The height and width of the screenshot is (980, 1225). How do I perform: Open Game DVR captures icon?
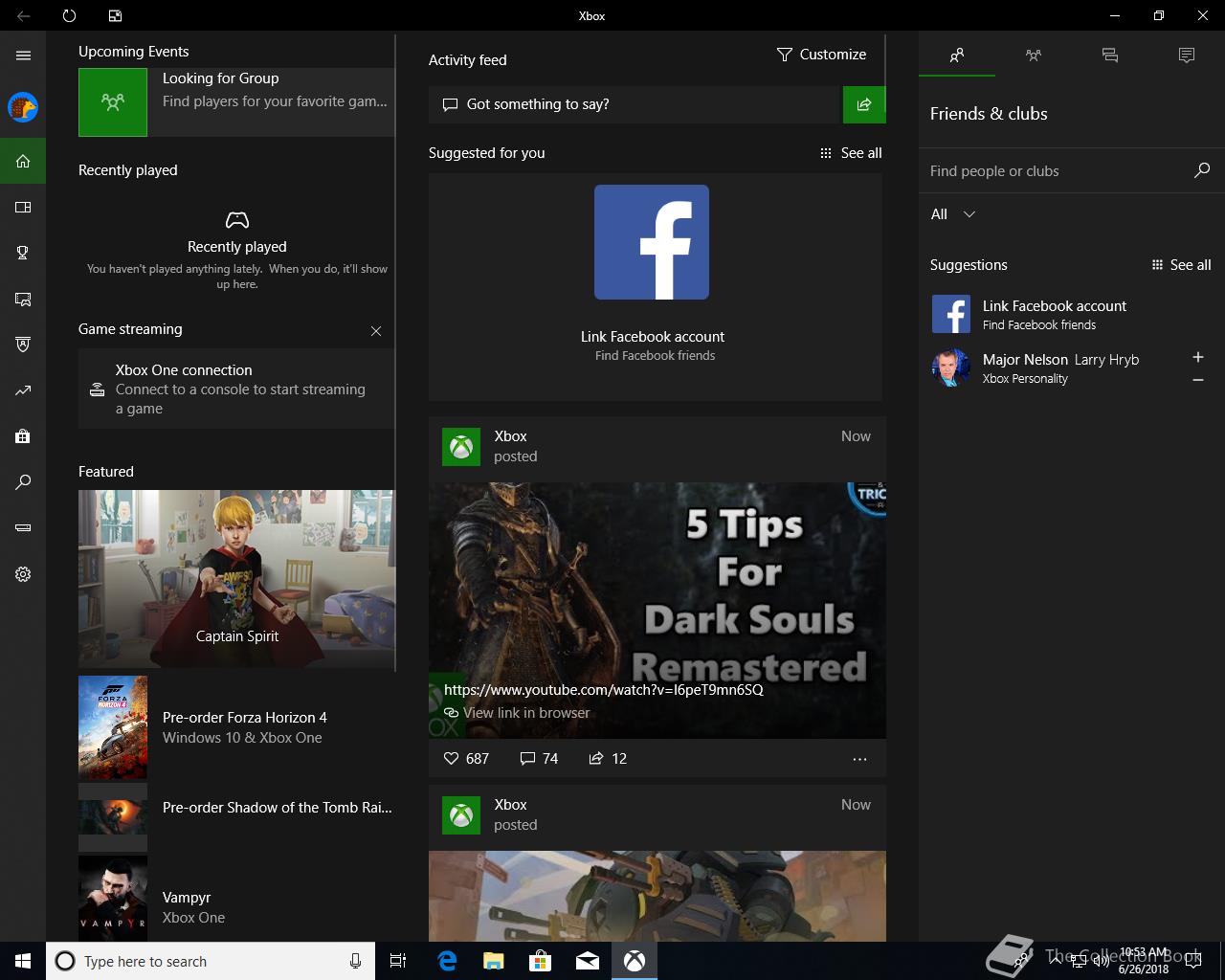pyautogui.click(x=23, y=299)
